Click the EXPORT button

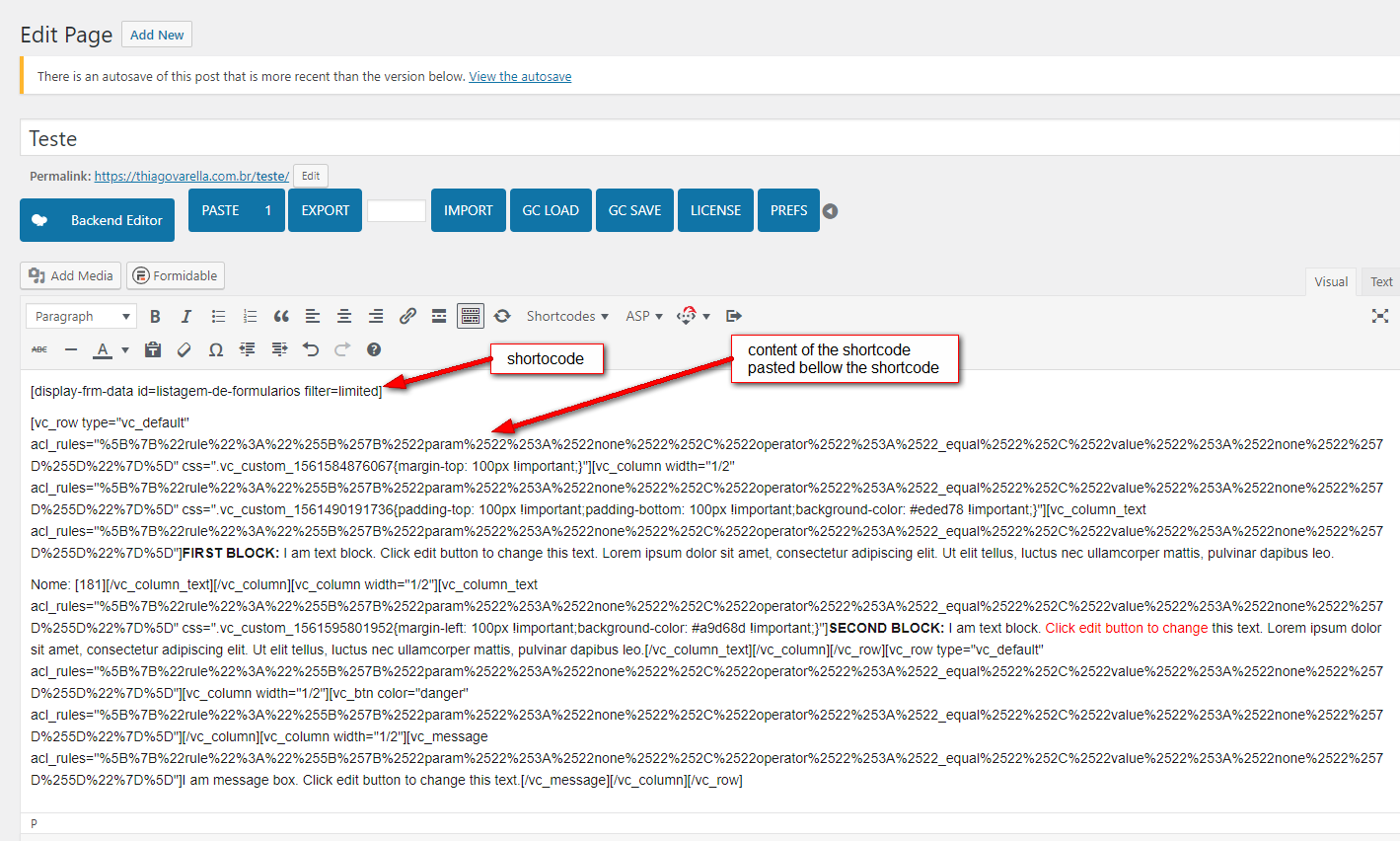(326, 210)
